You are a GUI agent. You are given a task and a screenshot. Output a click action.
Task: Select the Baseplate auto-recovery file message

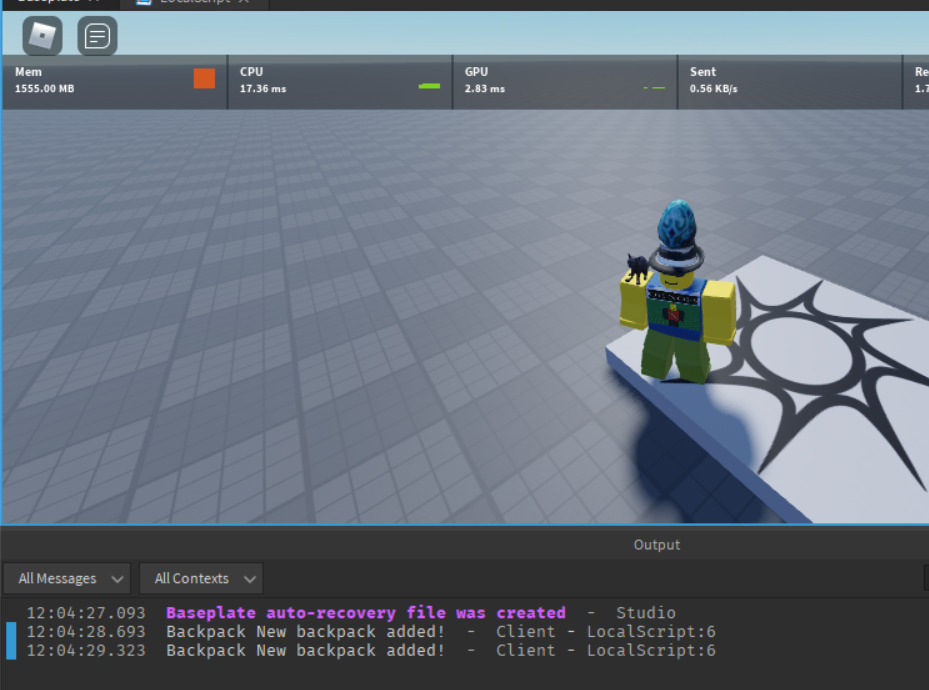tap(366, 612)
